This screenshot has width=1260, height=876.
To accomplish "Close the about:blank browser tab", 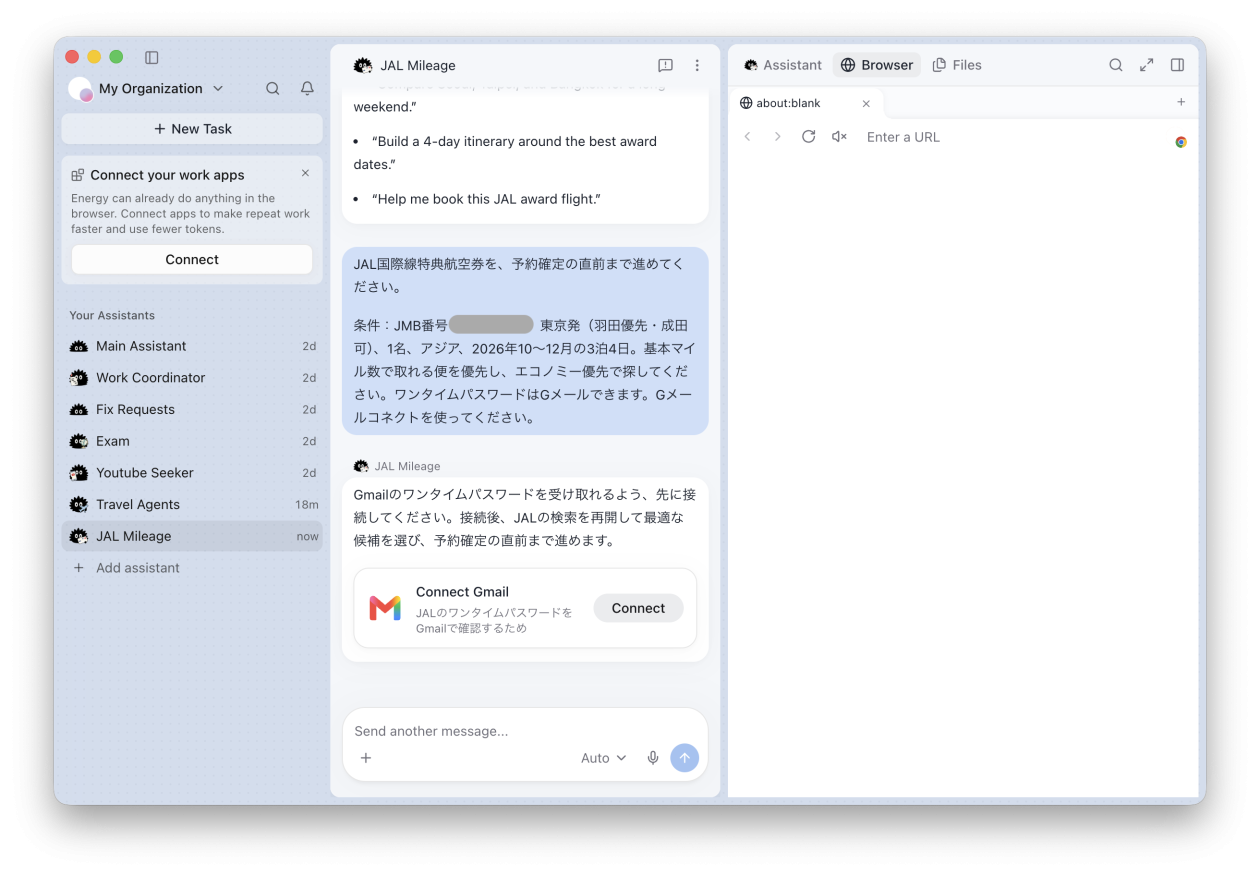I will click(866, 103).
